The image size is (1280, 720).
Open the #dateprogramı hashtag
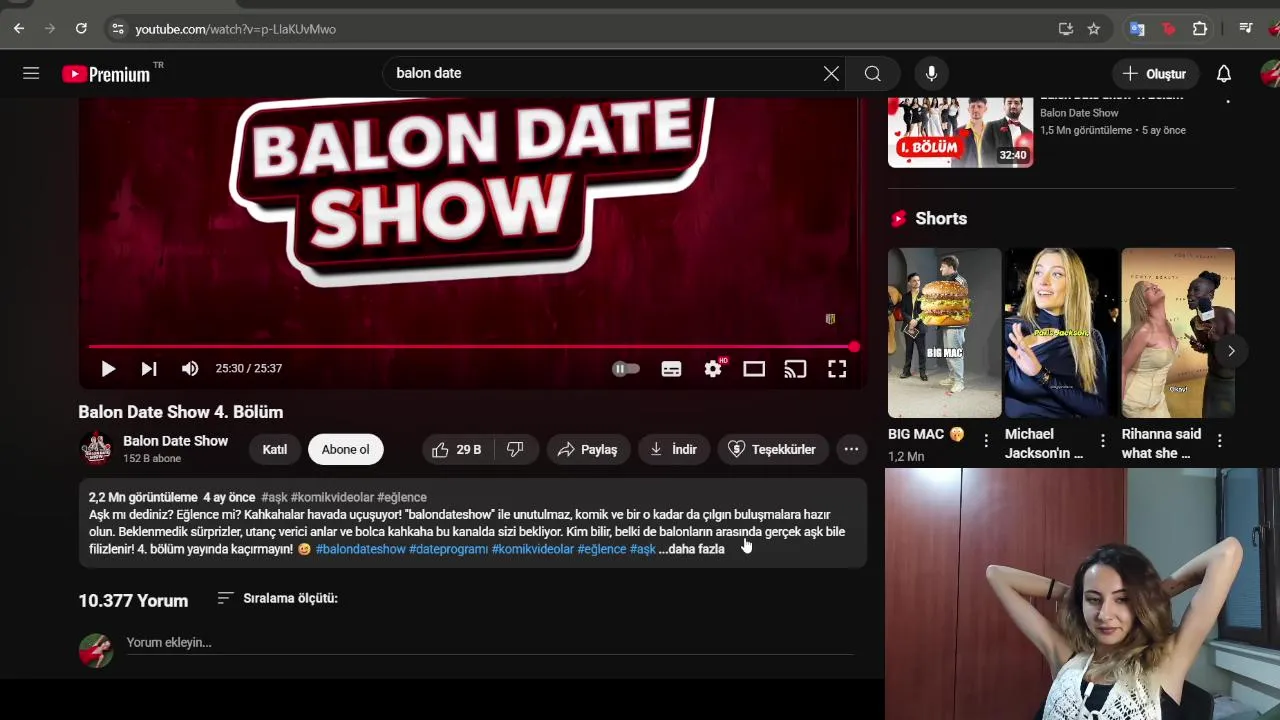point(449,549)
